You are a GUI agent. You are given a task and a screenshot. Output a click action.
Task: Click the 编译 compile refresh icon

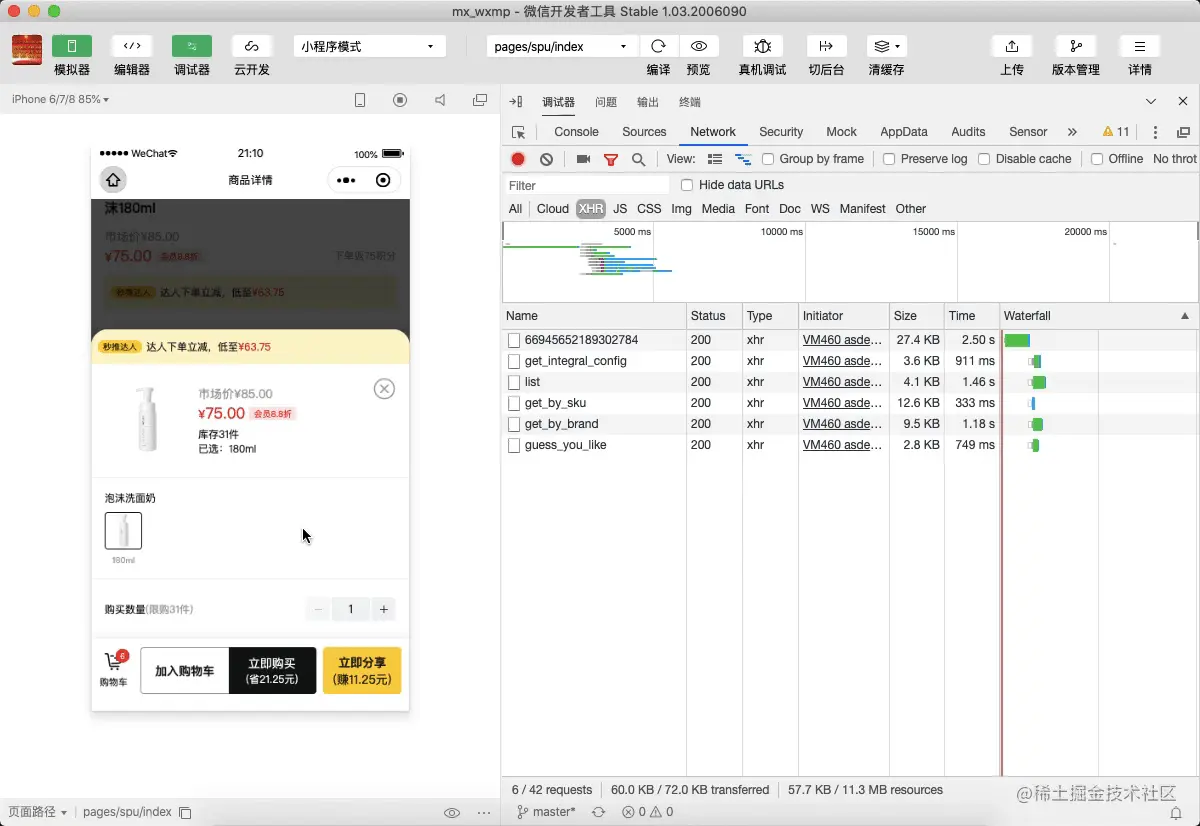pos(658,46)
